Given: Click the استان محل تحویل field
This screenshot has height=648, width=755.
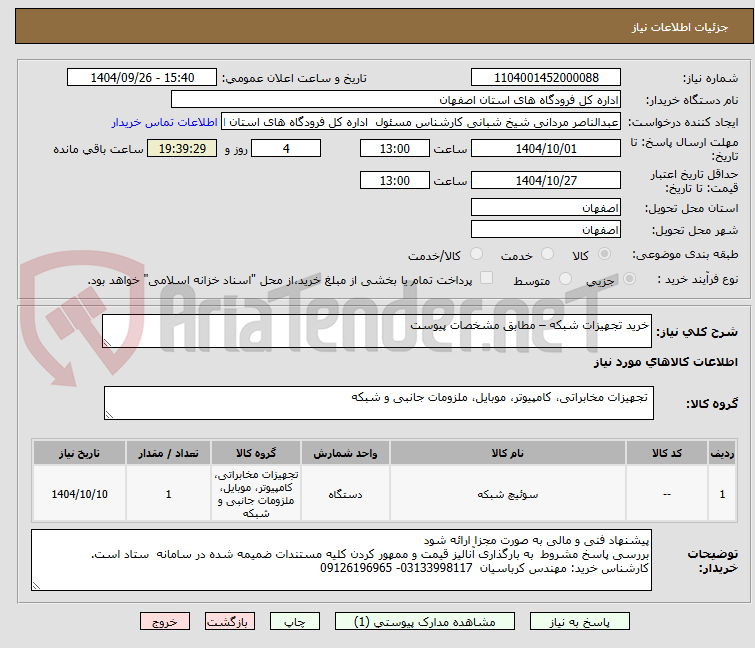Looking at the screenshot, I should pos(546,207).
